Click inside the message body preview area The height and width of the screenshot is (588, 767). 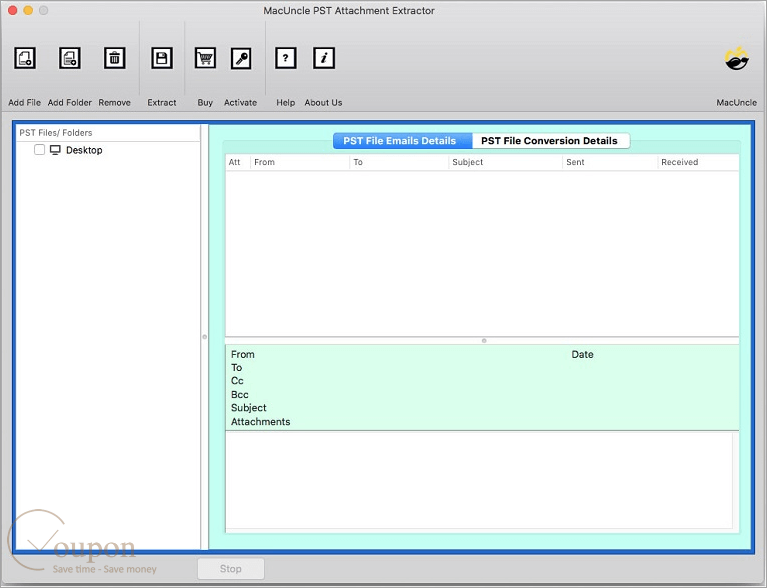479,480
